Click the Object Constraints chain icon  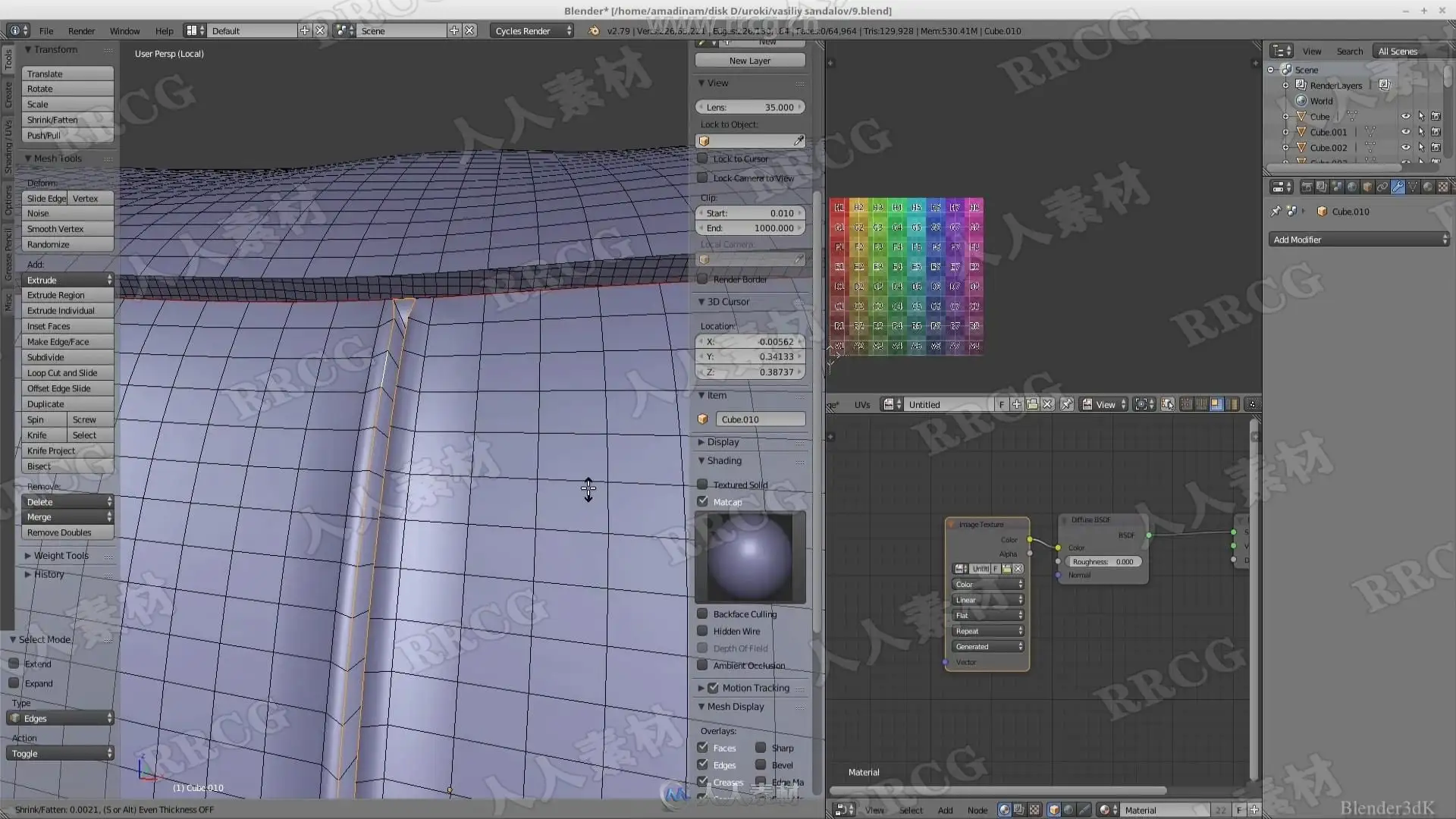pyautogui.click(x=1382, y=187)
